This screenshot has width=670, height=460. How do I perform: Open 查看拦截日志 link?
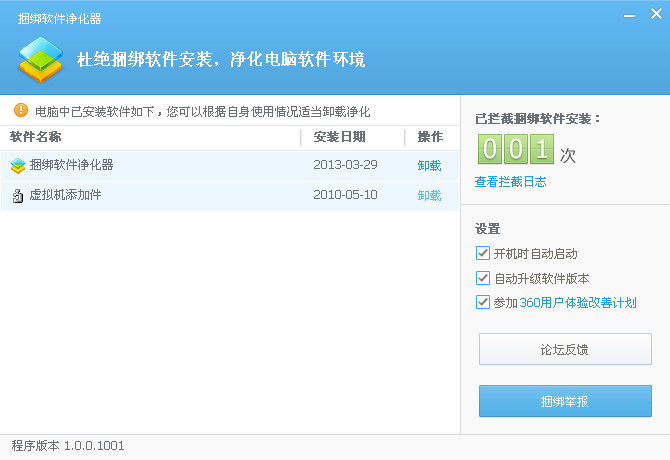click(511, 182)
